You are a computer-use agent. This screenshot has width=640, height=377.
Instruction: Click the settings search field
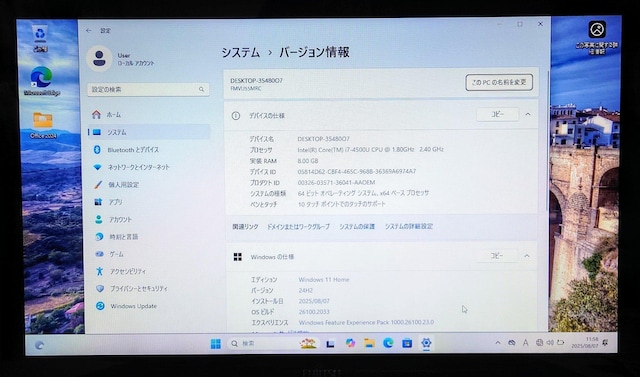point(148,89)
